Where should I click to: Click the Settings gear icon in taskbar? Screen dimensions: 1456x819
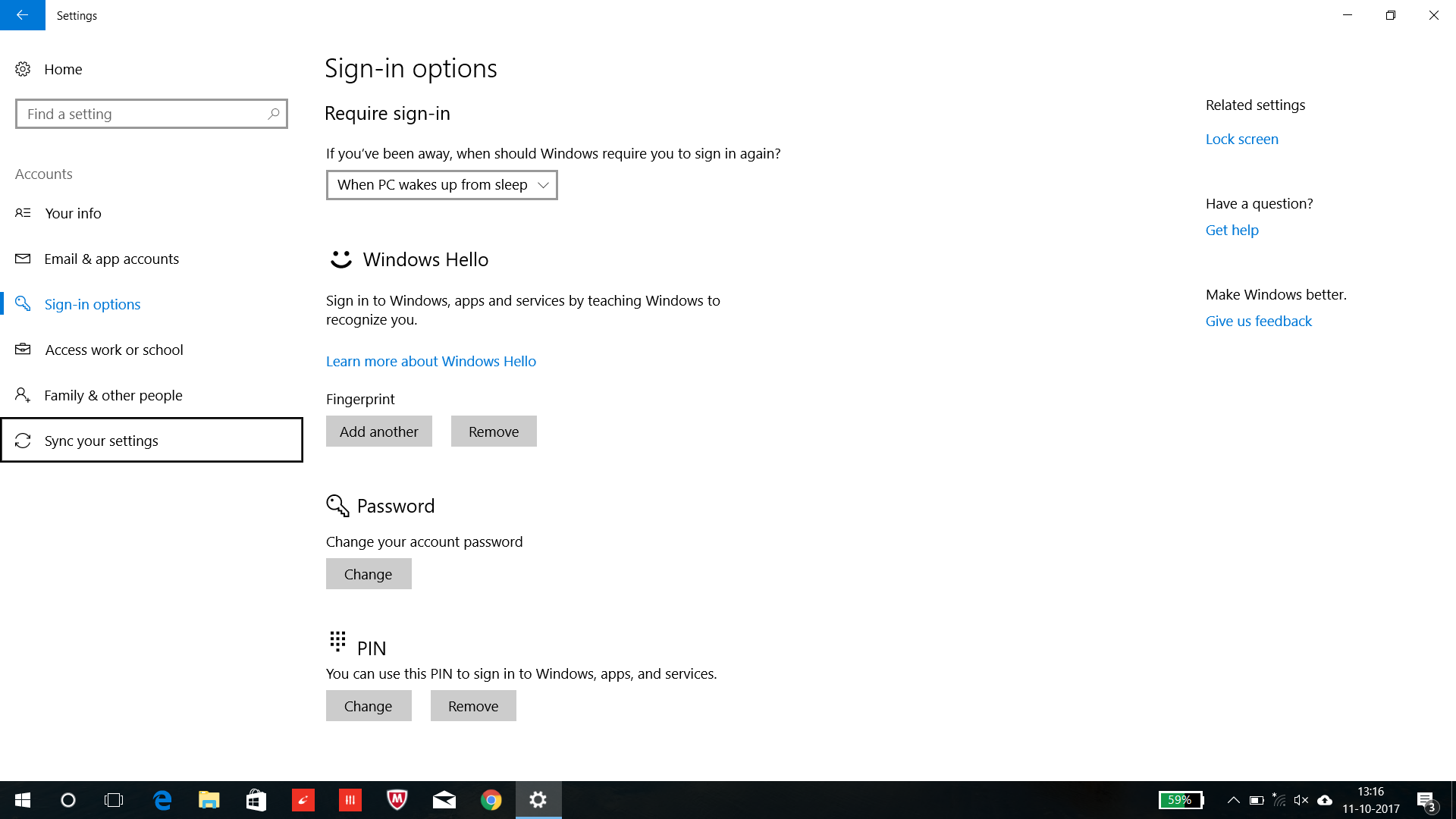point(539,799)
